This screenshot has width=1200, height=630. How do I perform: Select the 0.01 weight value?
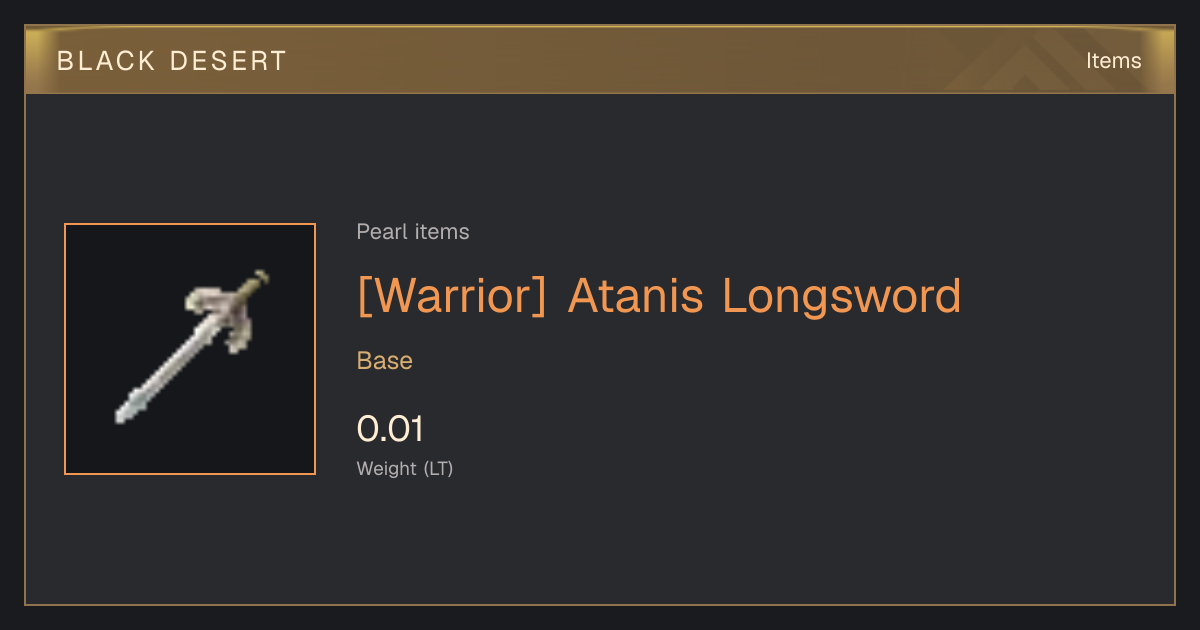390,429
